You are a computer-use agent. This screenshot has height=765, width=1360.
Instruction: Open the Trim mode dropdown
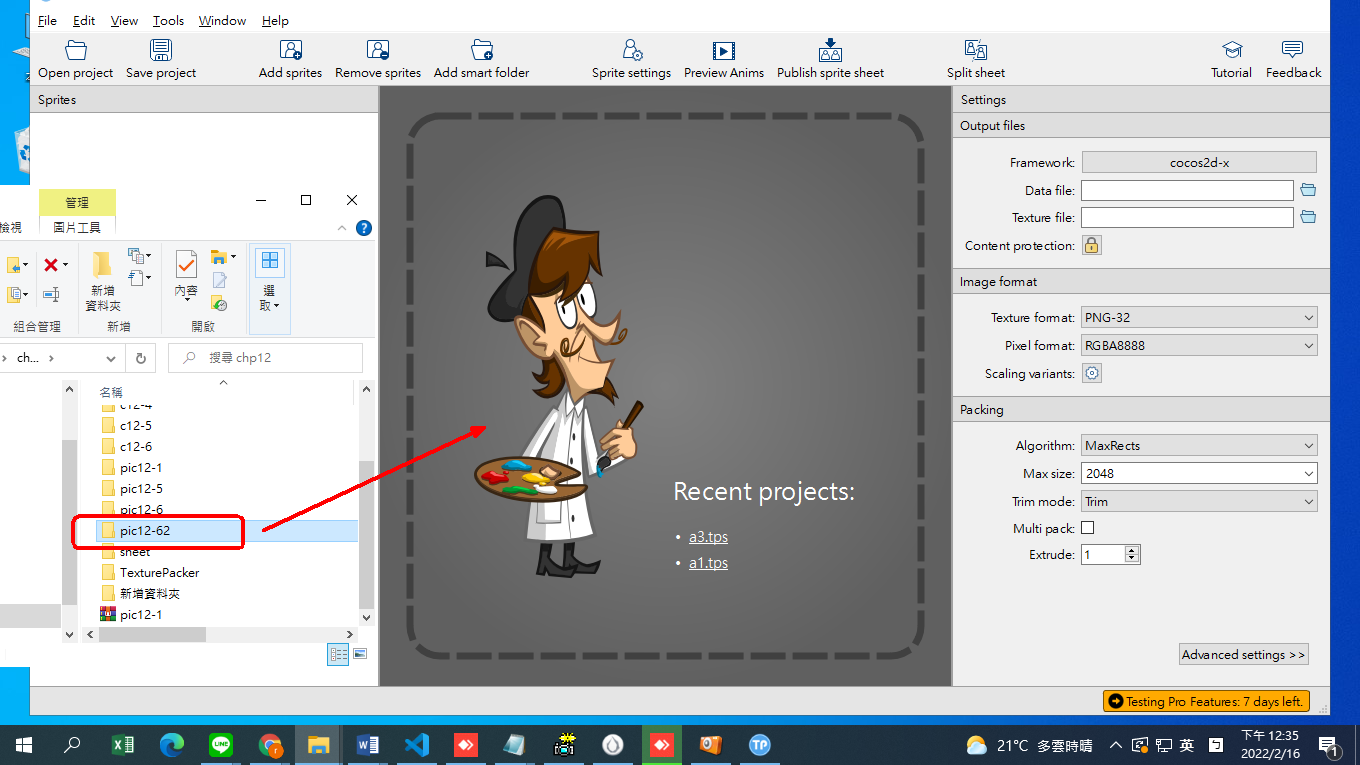point(1199,501)
